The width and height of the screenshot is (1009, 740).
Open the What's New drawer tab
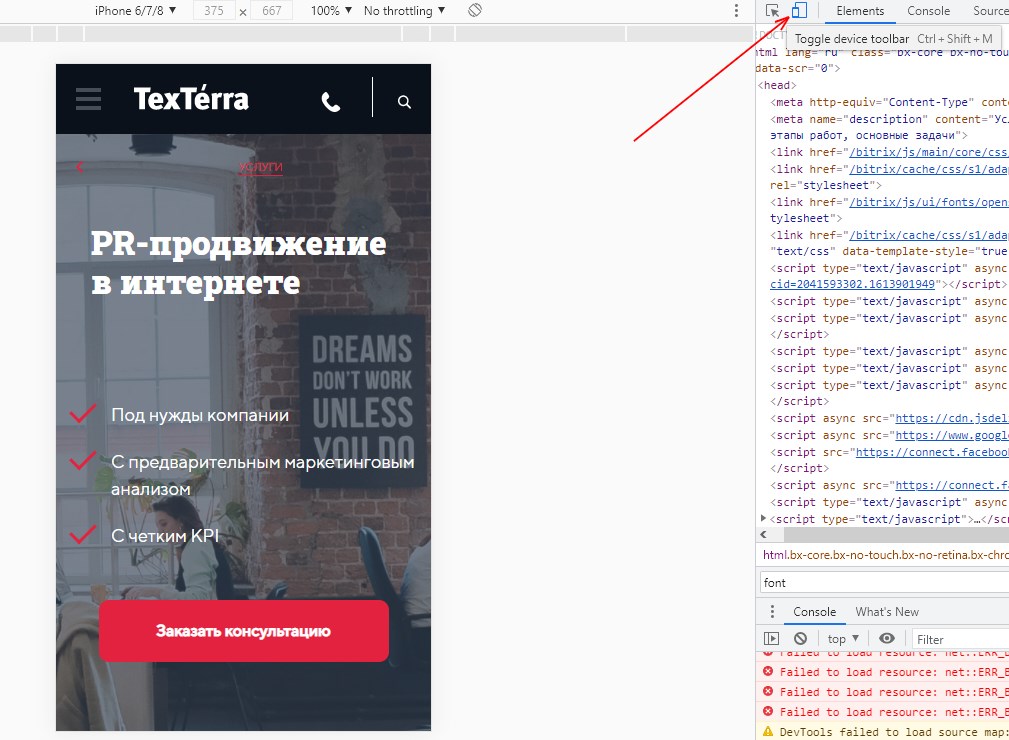click(x=886, y=612)
